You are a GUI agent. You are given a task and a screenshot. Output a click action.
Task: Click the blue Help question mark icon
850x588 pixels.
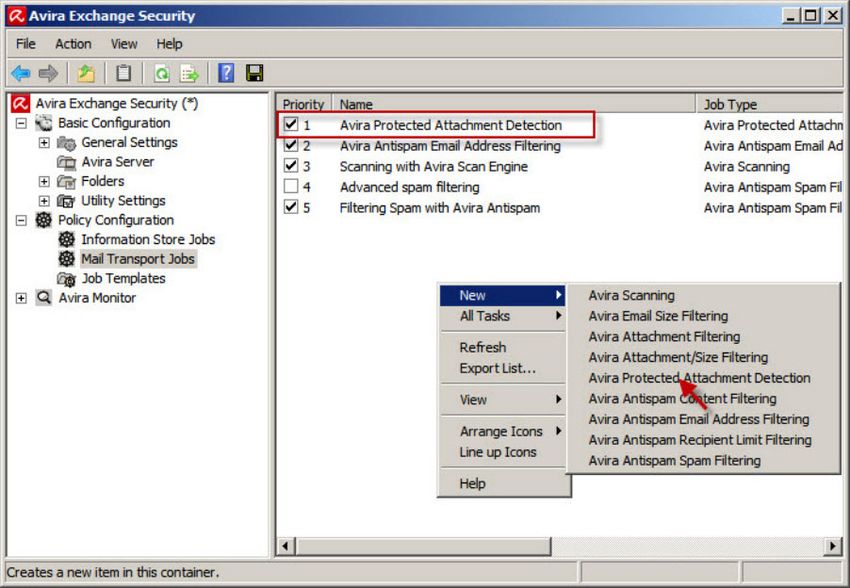pos(226,73)
